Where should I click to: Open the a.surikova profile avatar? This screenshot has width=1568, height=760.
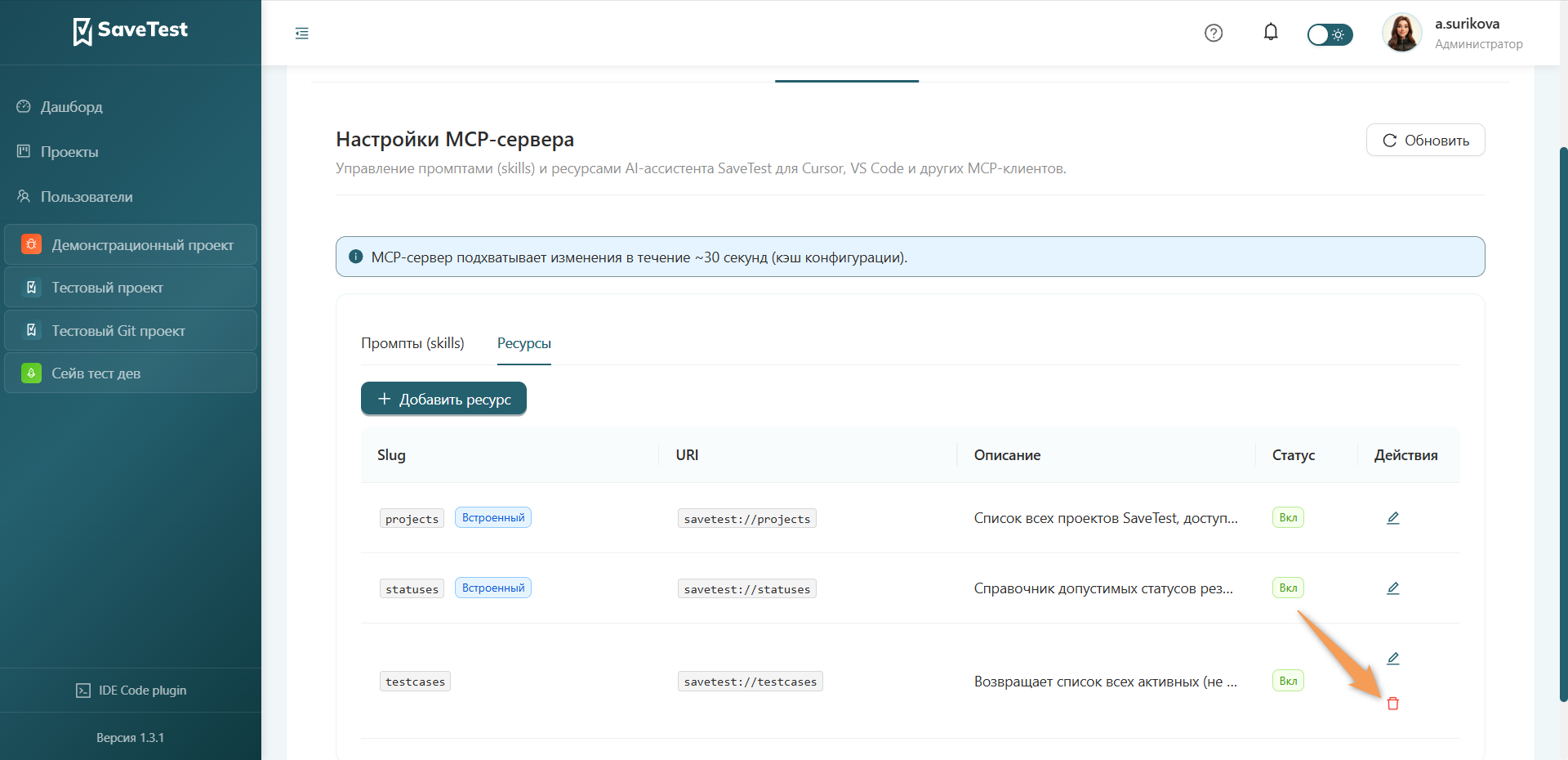(1402, 33)
